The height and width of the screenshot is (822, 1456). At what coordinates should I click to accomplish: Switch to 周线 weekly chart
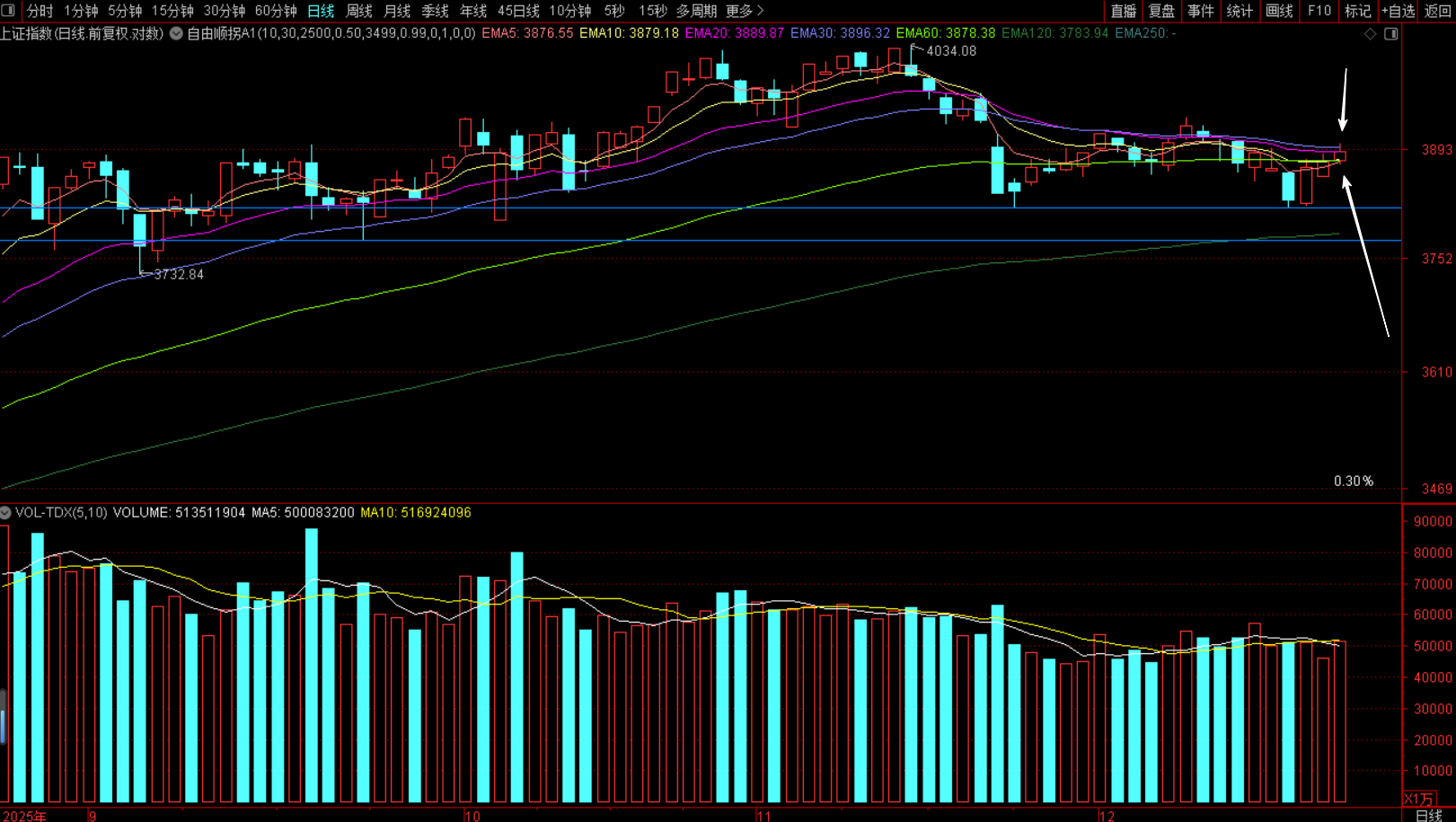pyautogui.click(x=359, y=11)
